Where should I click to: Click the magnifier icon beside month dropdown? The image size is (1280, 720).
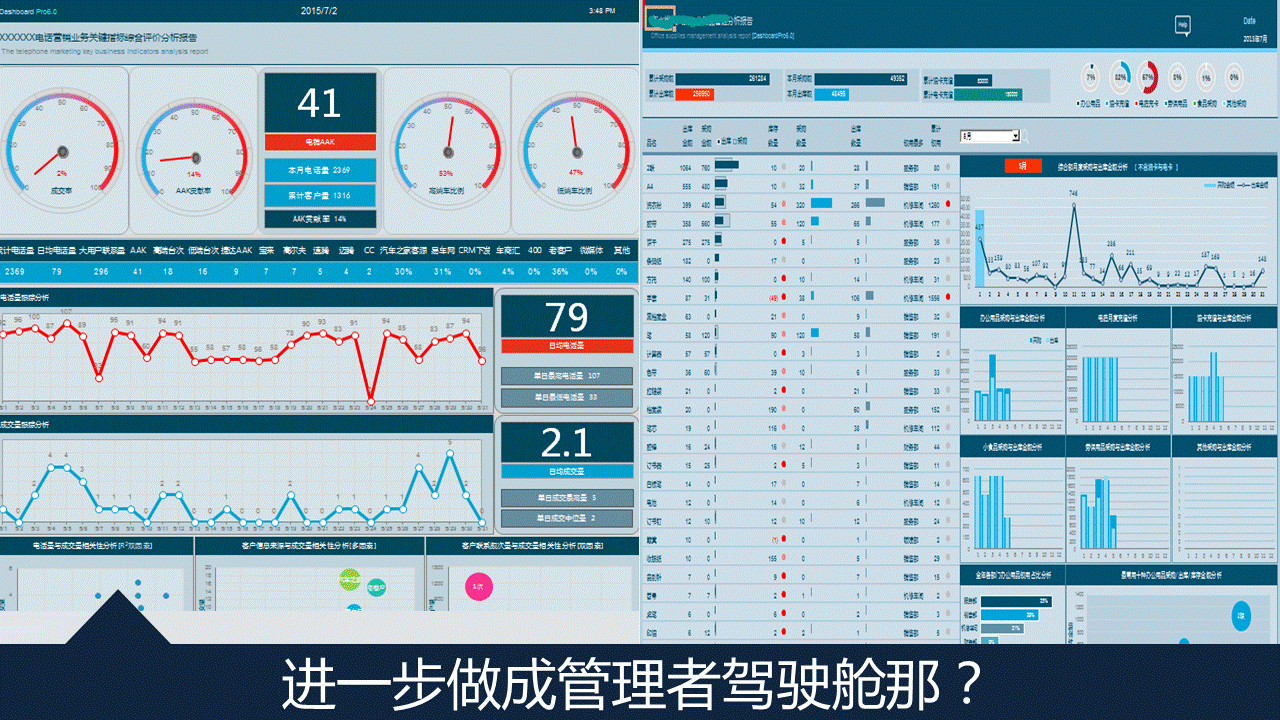[1026, 136]
